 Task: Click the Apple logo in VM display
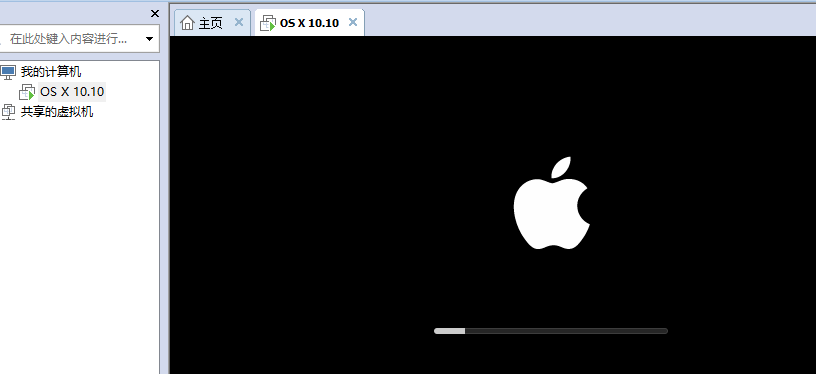pos(552,203)
